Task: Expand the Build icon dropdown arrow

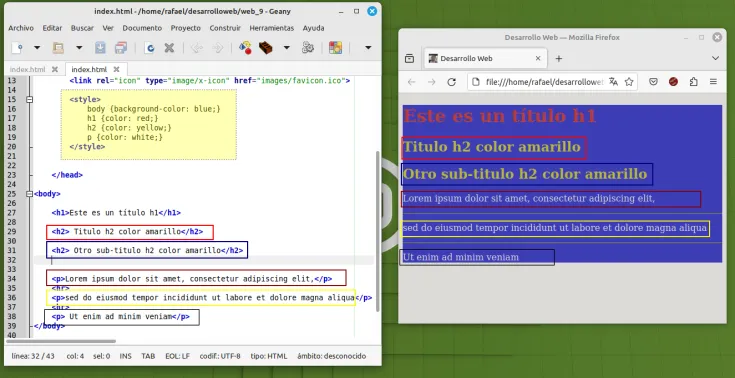Action: coord(286,47)
